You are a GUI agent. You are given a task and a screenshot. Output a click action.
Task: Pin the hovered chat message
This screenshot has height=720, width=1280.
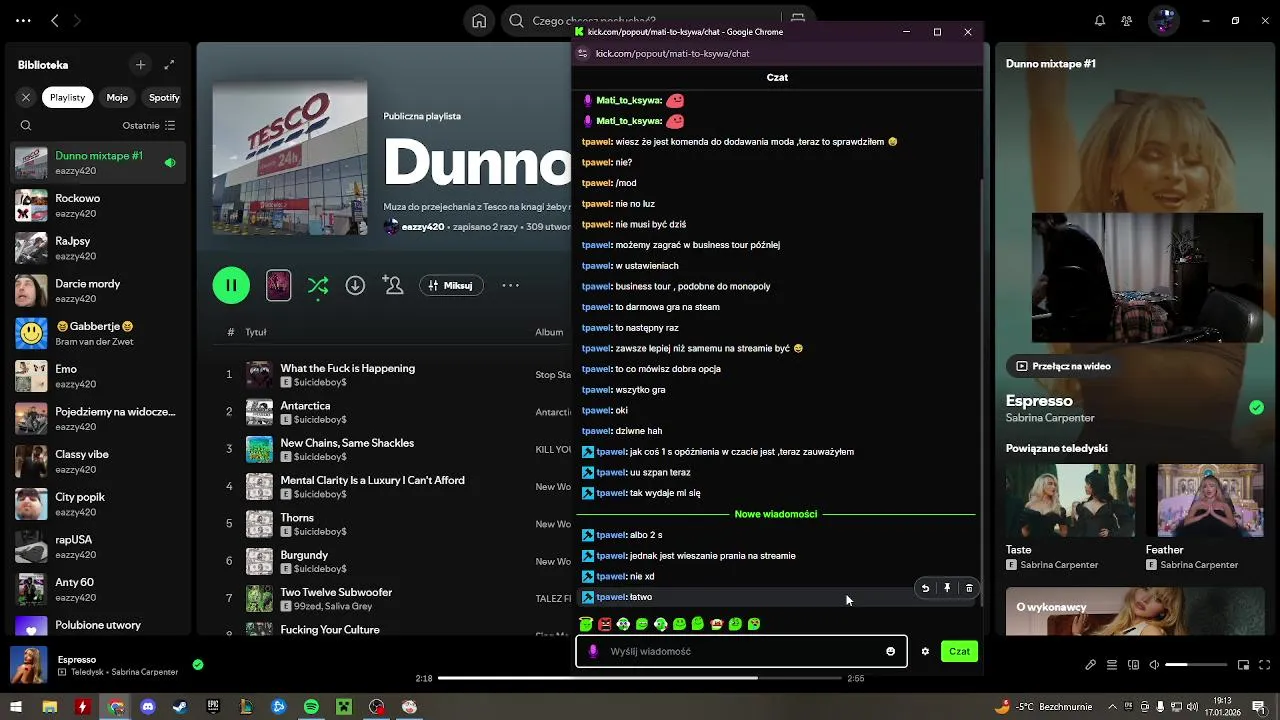947,588
